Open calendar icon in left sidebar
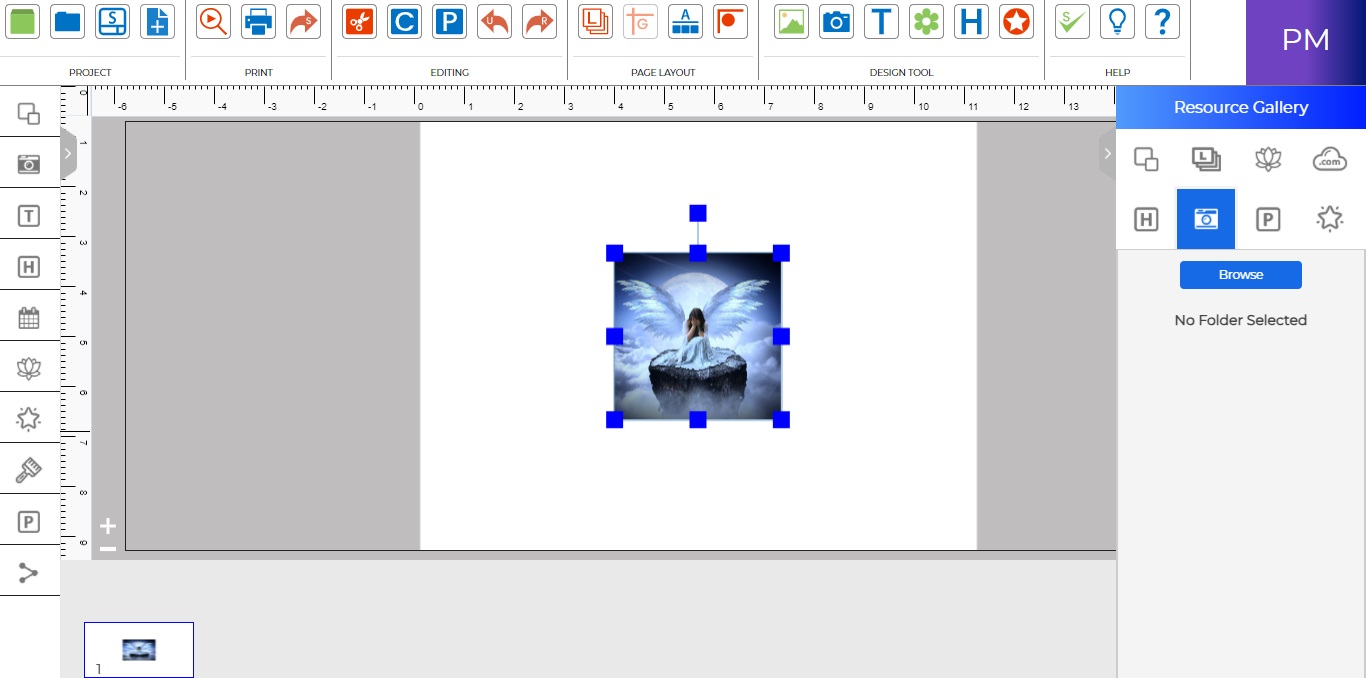 point(29,318)
